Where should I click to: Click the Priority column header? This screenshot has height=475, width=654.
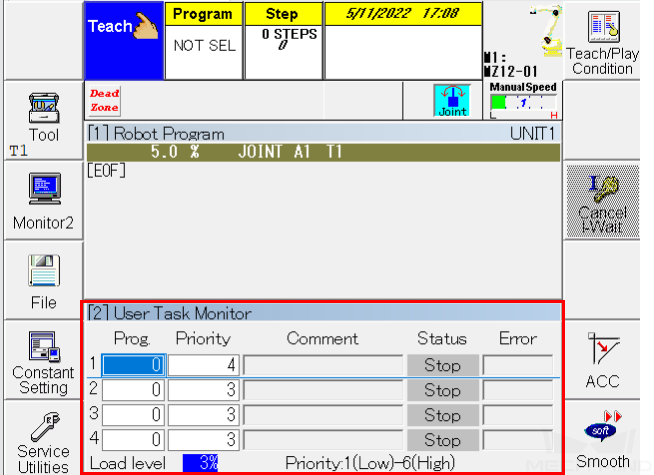click(203, 339)
